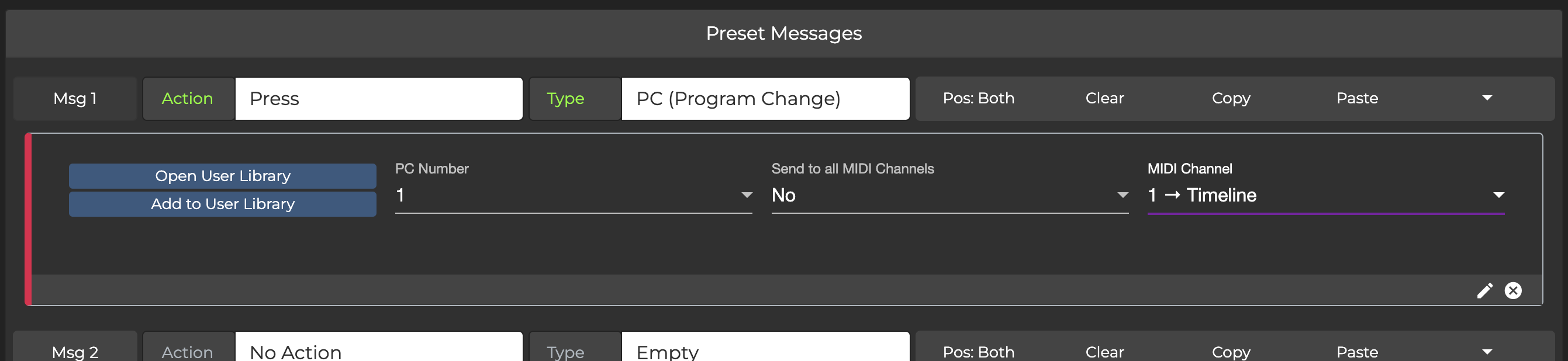The width and height of the screenshot is (1568, 361).
Task: Click the pencil edit icon in Msg 1
Action: [x=1484, y=290]
